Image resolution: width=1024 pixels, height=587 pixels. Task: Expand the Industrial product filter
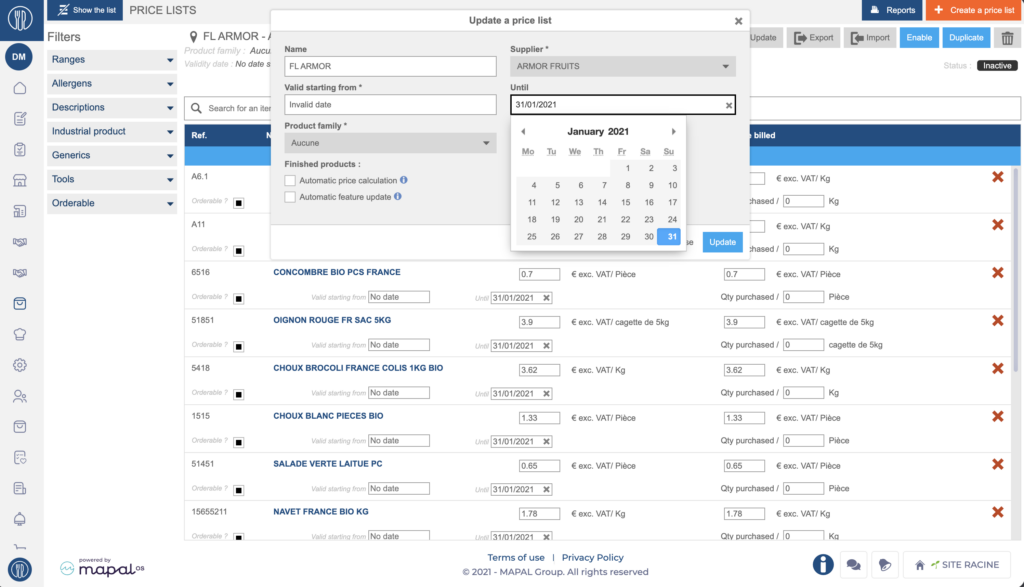[x=112, y=131]
